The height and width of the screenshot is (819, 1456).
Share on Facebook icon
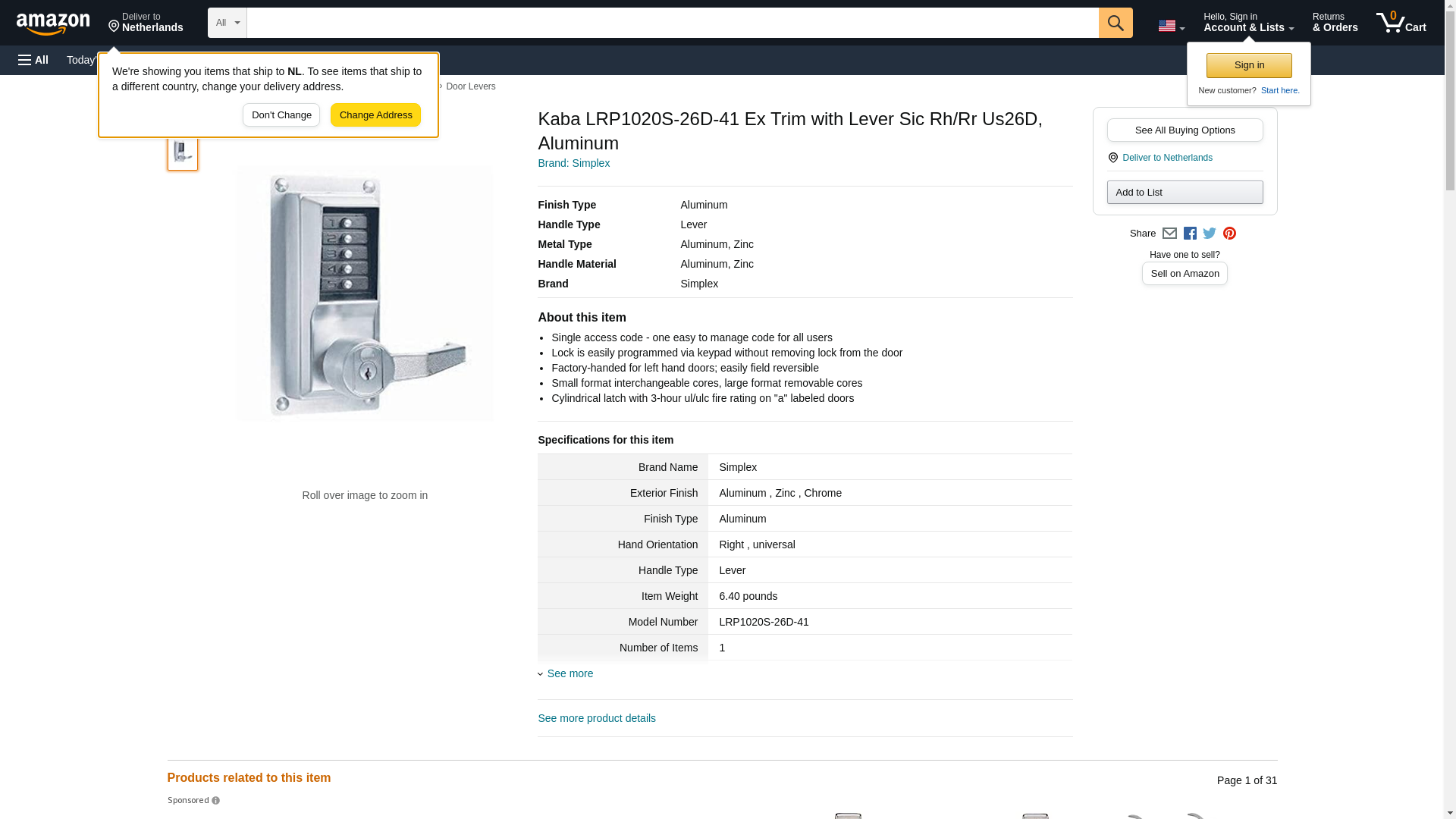(1190, 234)
